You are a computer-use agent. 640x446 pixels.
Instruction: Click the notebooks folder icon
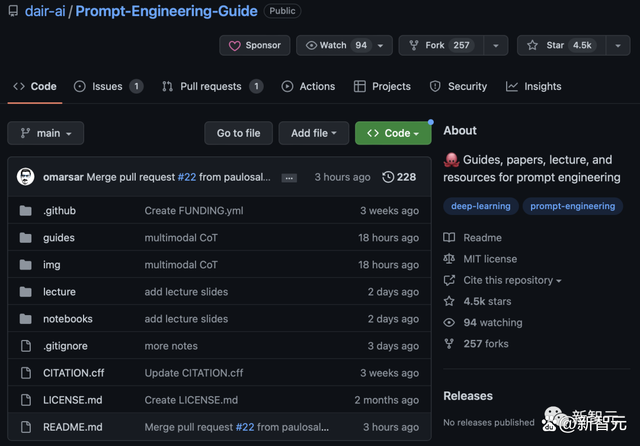click(x=25, y=319)
